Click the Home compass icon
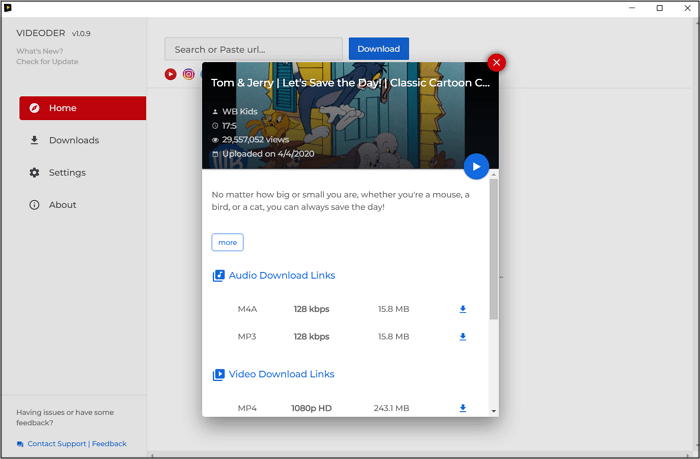Image resolution: width=700 pixels, height=459 pixels. [34, 108]
